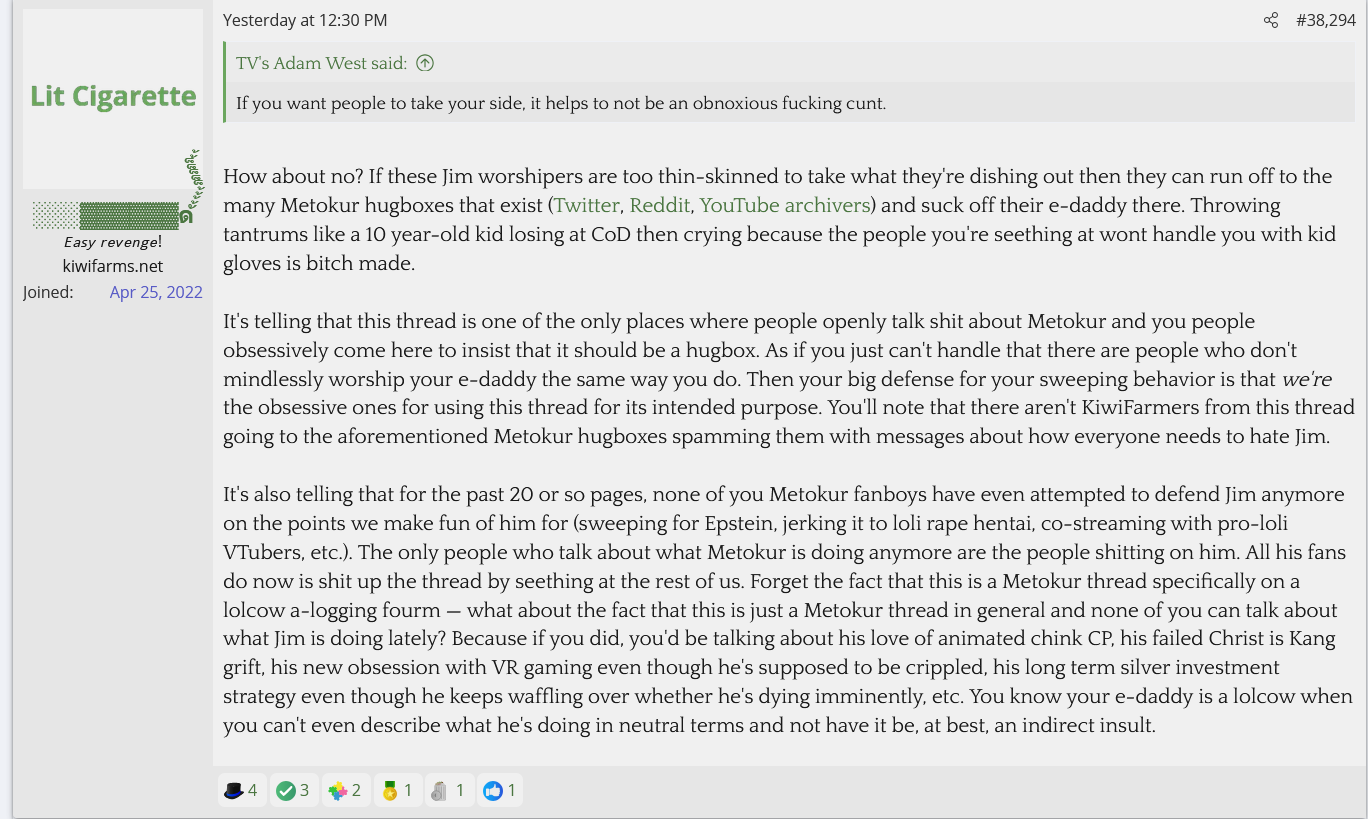Open post permalink #38,294
Viewport: 1368px width, 819px height.
click(x=1326, y=20)
